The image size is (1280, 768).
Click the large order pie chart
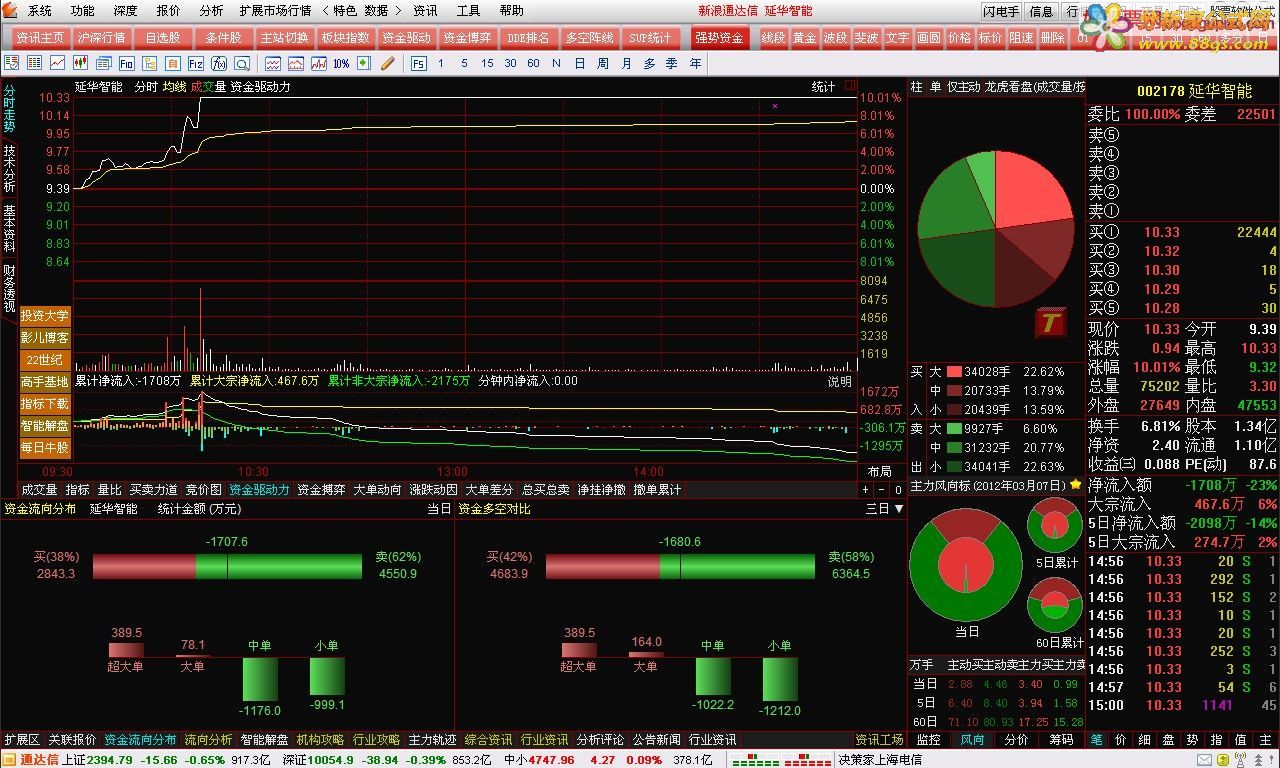tap(995, 231)
